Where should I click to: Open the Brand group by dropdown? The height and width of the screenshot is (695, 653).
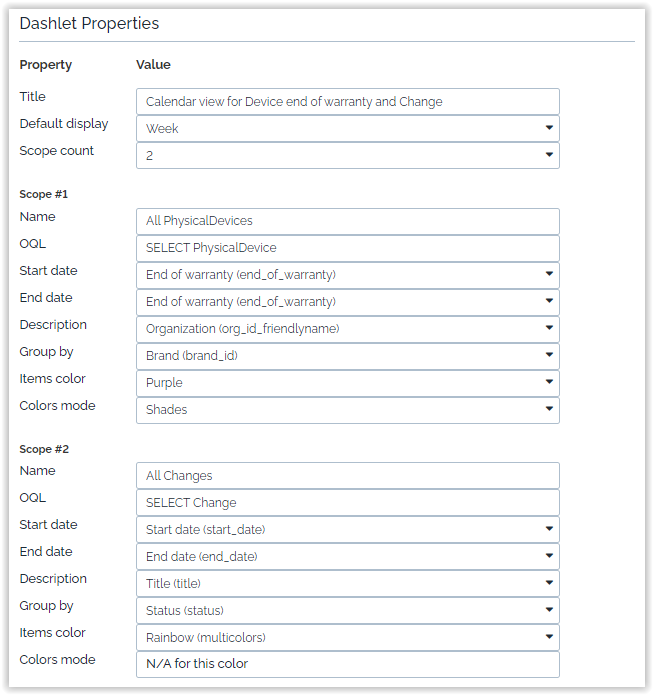[x=347, y=356]
